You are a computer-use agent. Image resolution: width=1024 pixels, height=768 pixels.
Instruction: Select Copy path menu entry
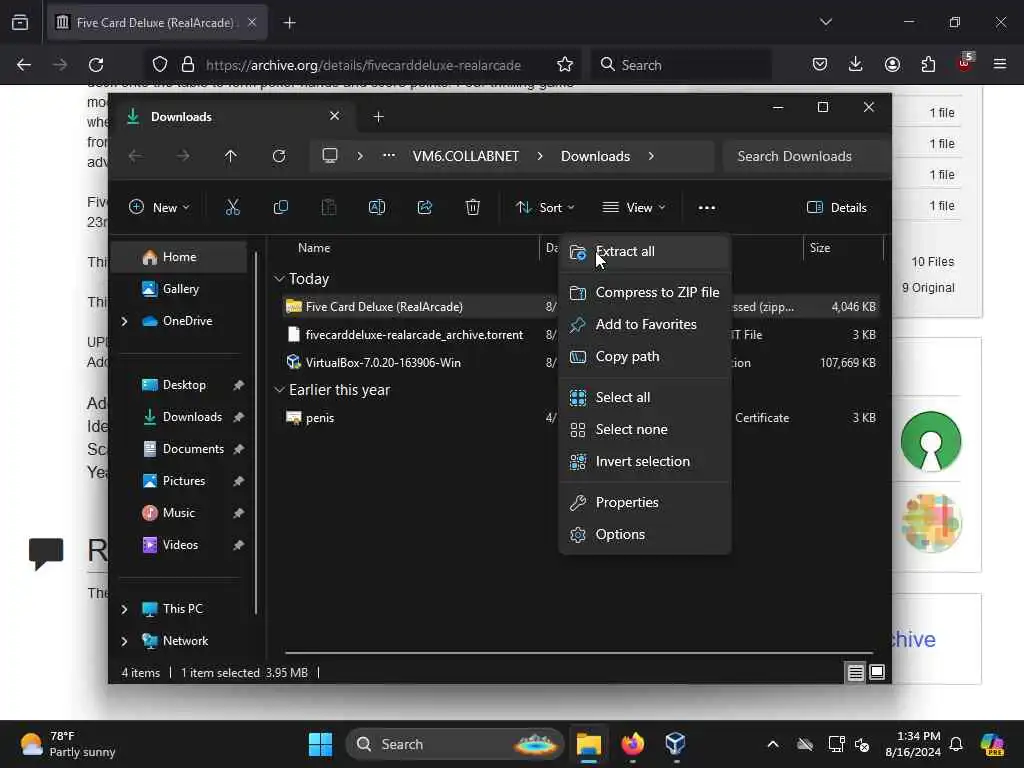tap(645, 357)
